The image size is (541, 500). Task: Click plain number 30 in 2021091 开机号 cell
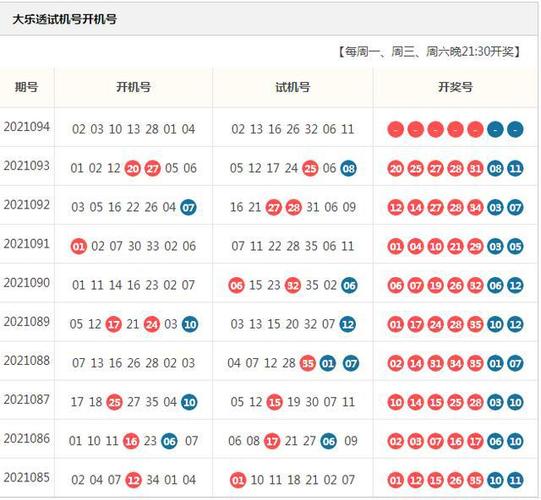tap(134, 246)
